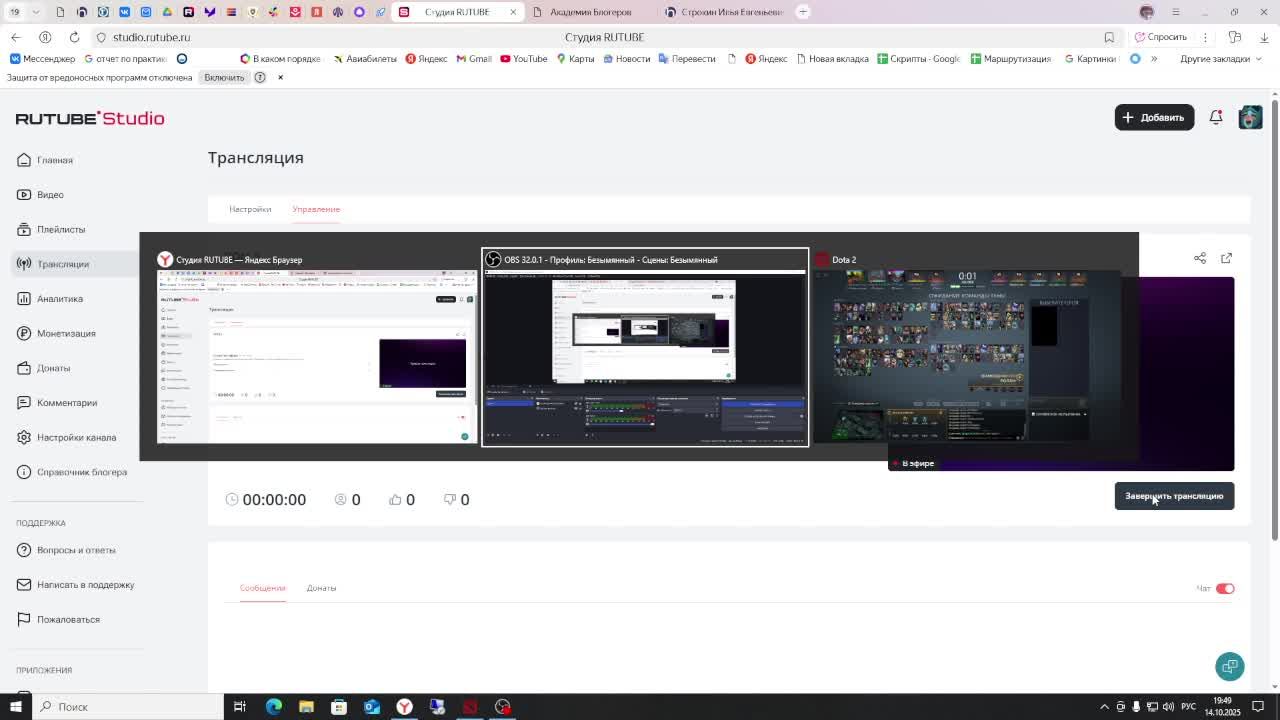
Task: Click the Настройки канала gear icon
Action: click(x=24, y=437)
